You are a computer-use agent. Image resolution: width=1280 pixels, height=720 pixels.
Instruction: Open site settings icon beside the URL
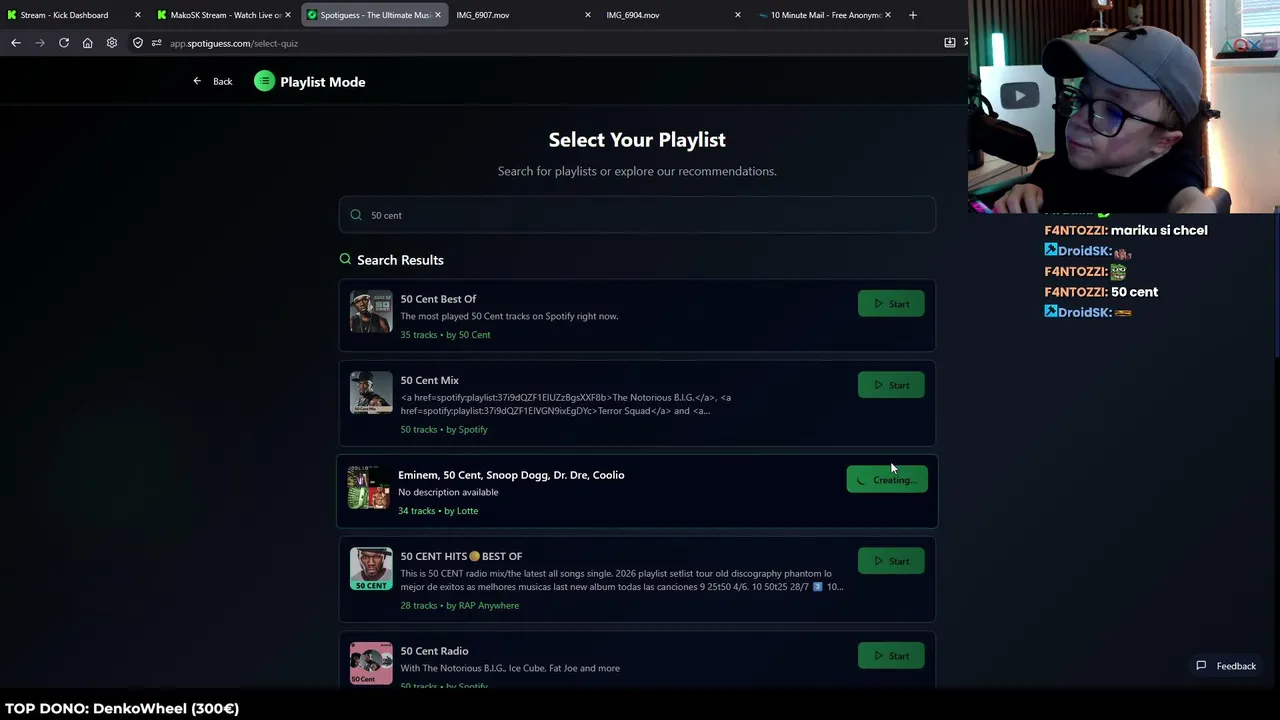point(156,43)
